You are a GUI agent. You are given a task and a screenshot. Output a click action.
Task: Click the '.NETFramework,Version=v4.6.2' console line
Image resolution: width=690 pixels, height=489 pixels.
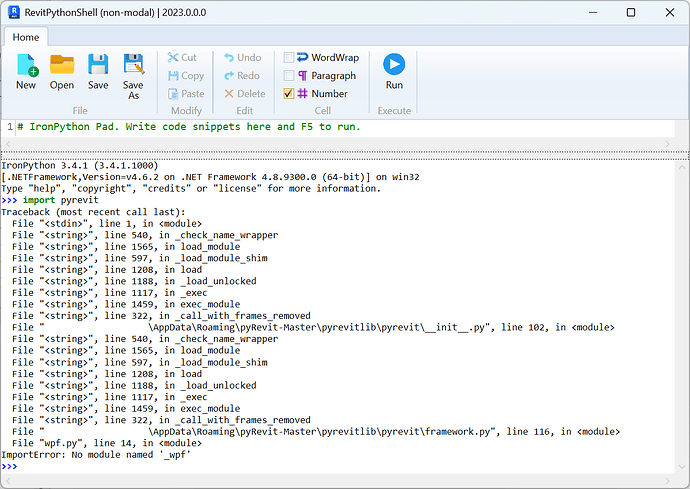pyautogui.click(x=210, y=177)
